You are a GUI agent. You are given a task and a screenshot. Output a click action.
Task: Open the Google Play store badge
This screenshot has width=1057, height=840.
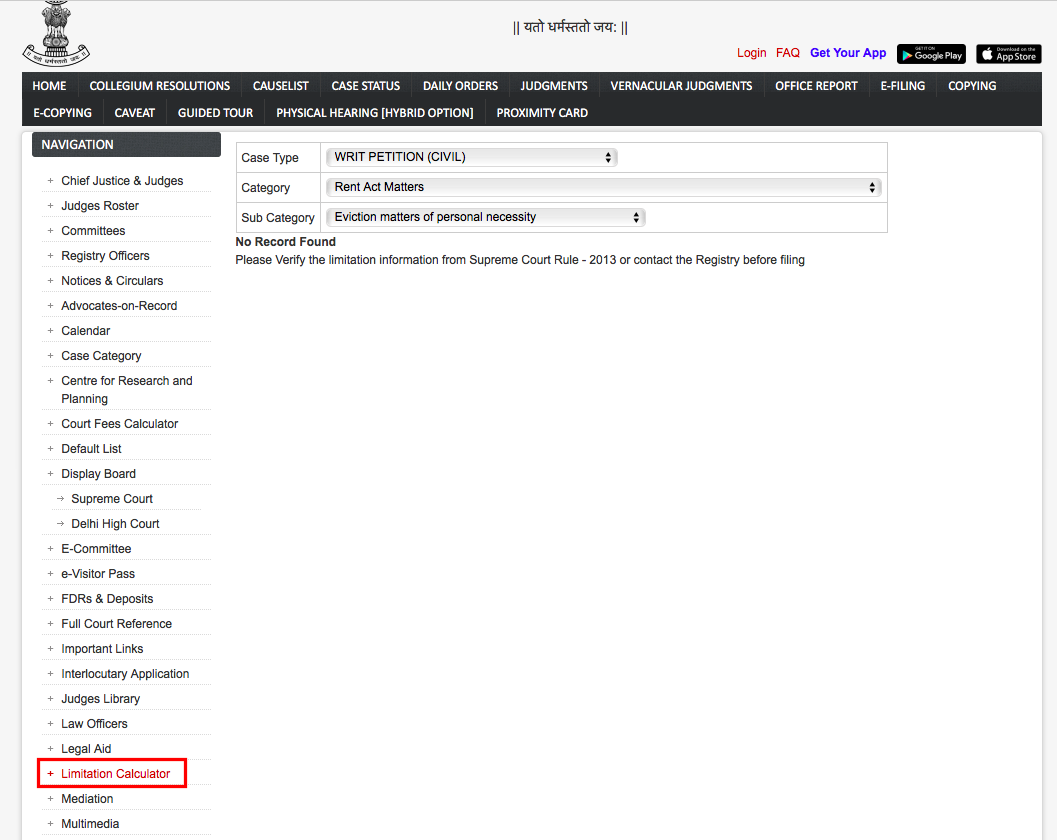931,55
